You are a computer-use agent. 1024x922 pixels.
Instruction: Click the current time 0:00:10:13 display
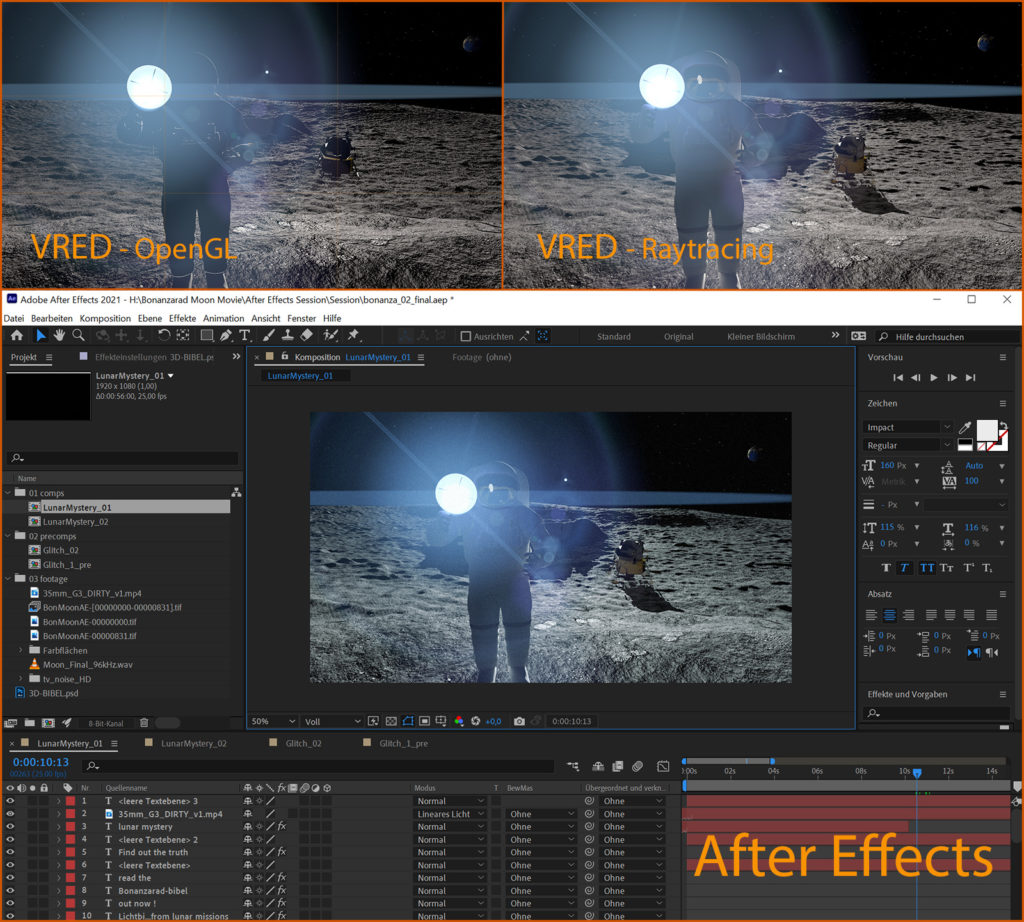point(40,762)
